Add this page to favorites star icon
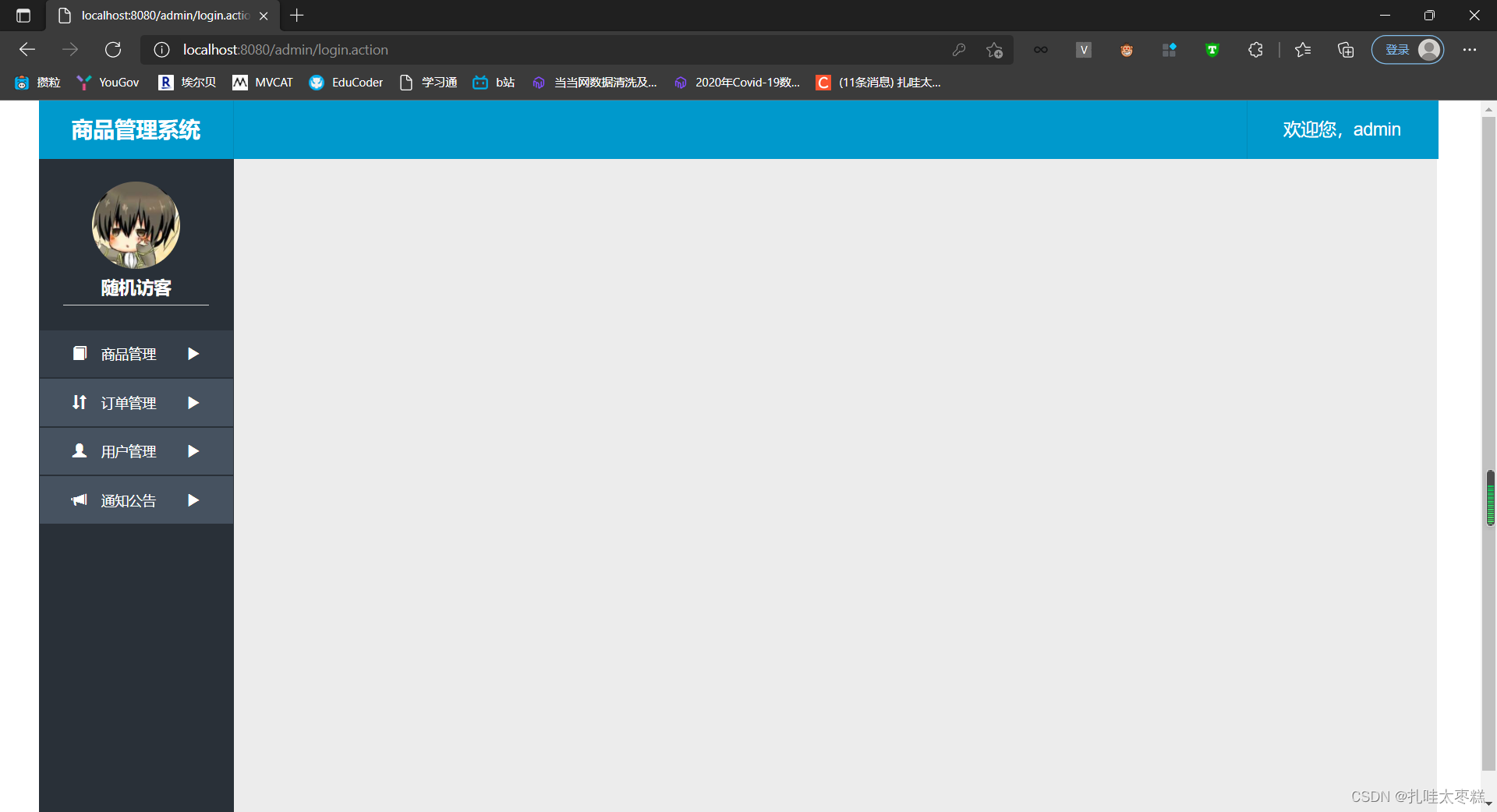 coord(994,50)
